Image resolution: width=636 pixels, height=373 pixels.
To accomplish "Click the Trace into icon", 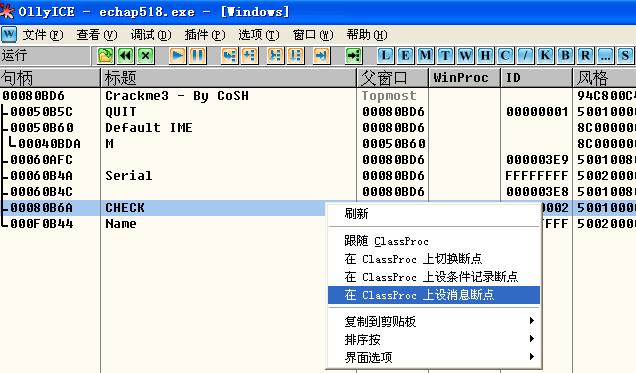I will (x=276, y=56).
